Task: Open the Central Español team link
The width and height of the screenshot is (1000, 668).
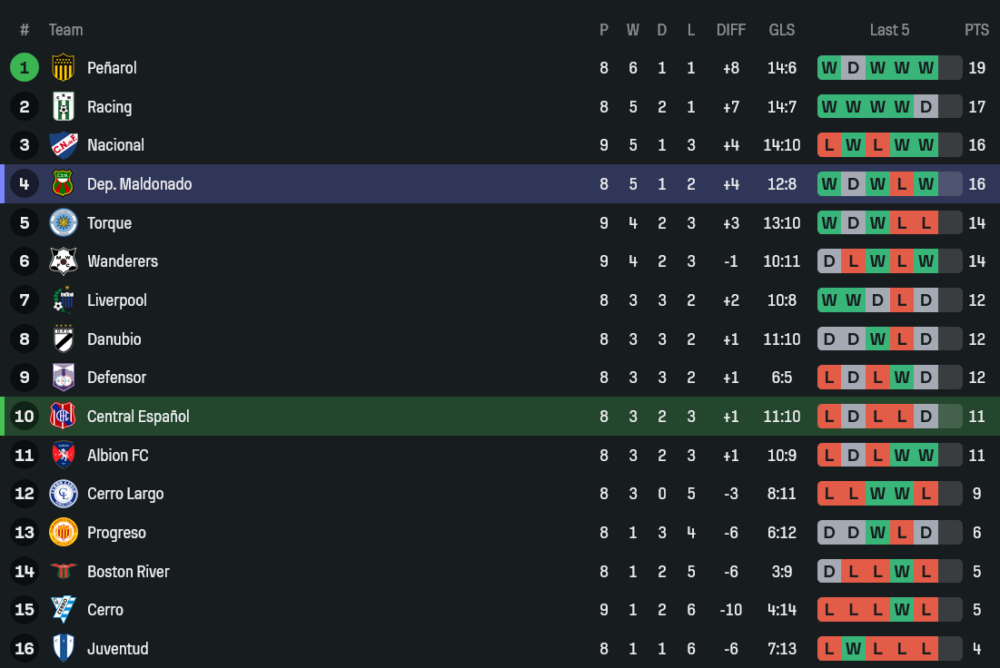Action: click(x=138, y=416)
